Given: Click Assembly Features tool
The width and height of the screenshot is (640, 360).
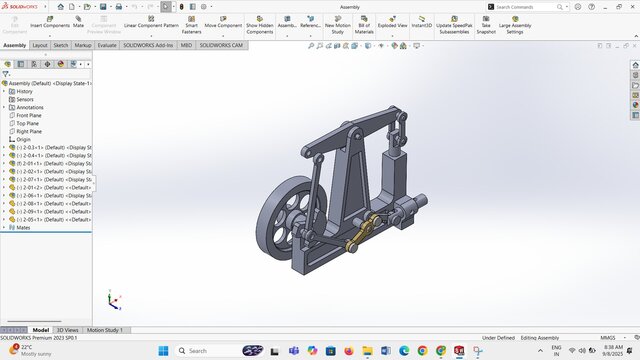Looking at the screenshot, I should click(x=287, y=22).
